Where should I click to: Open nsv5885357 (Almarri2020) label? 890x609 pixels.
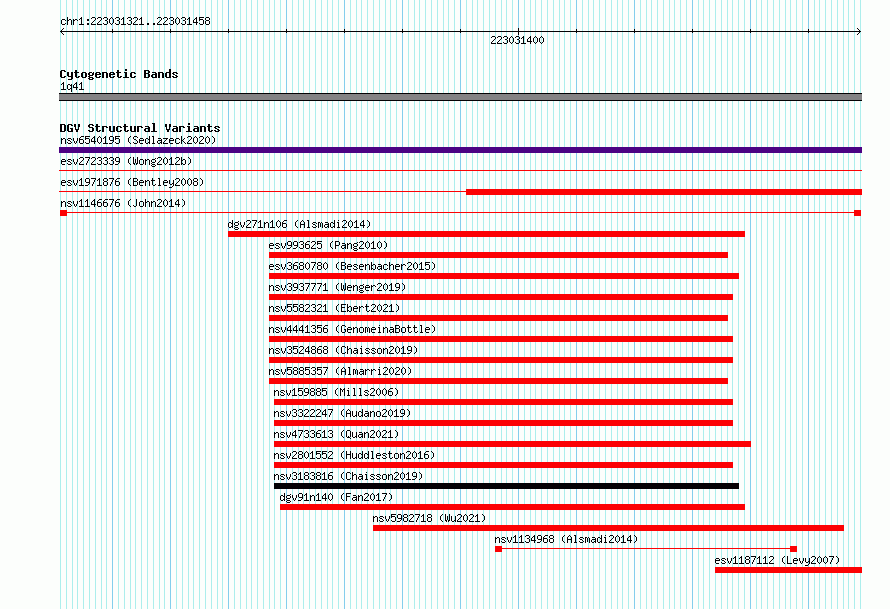point(340,371)
